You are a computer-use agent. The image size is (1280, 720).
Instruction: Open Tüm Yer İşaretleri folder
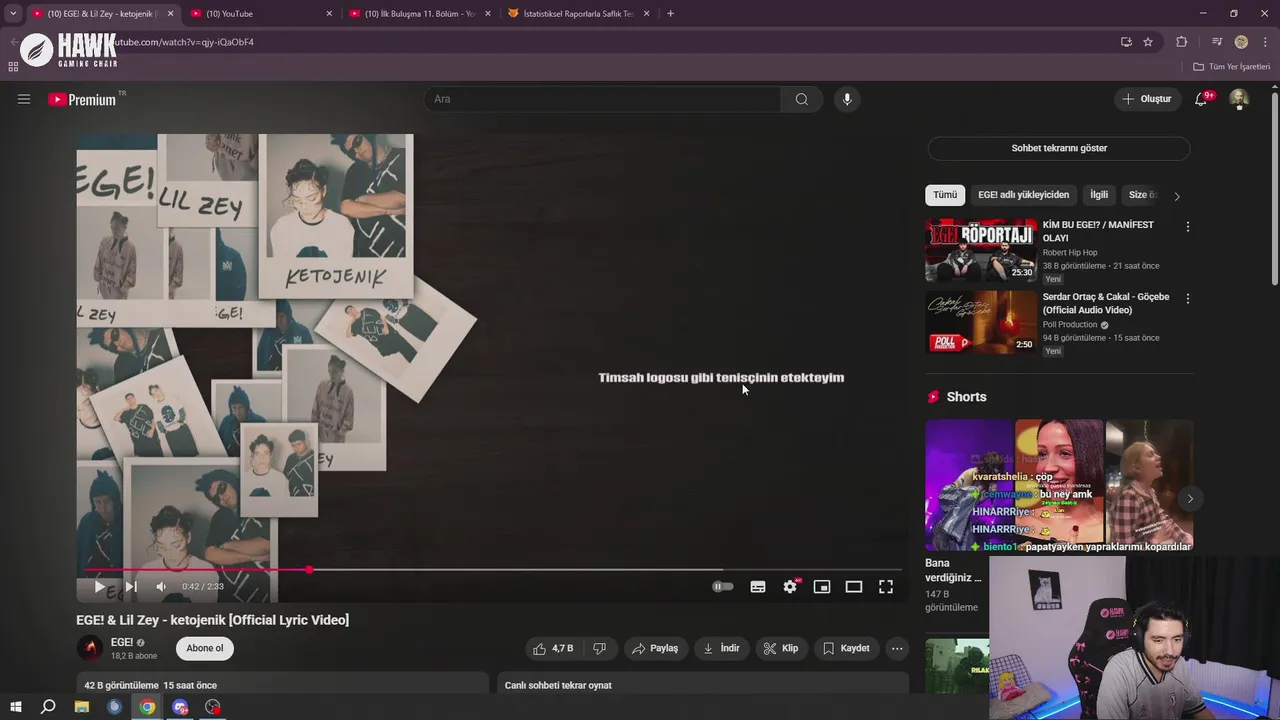(1231, 67)
